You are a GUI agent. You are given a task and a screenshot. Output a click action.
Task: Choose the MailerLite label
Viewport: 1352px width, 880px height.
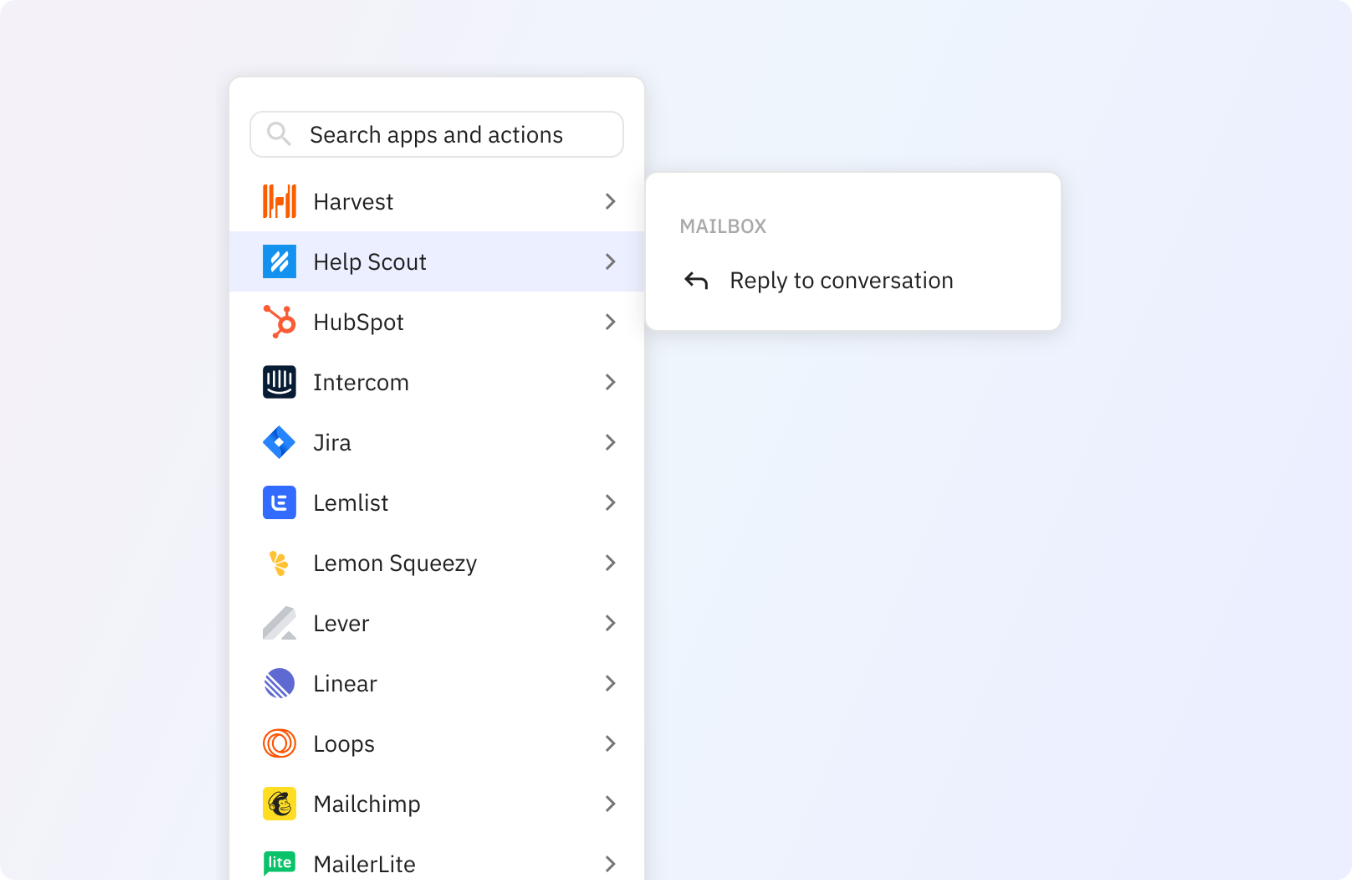[x=364, y=864]
